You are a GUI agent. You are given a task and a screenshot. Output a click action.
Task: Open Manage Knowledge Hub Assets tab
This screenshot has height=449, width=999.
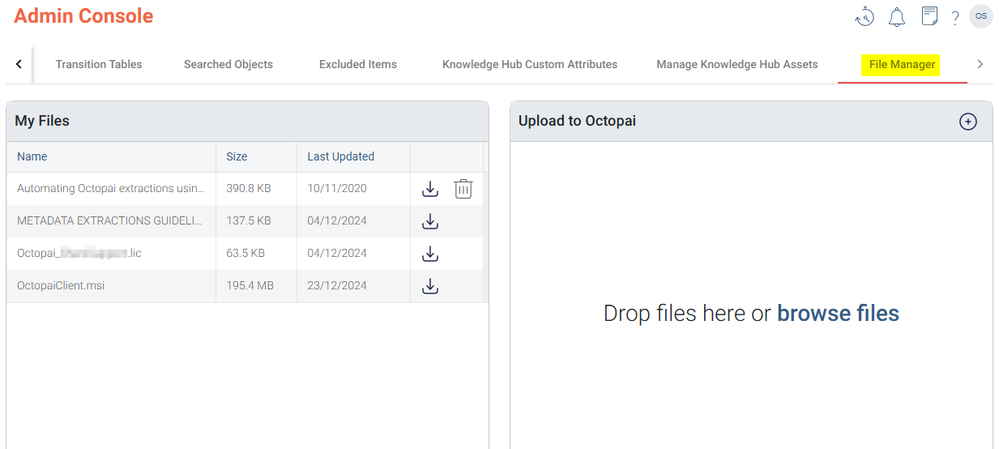[x=737, y=64]
